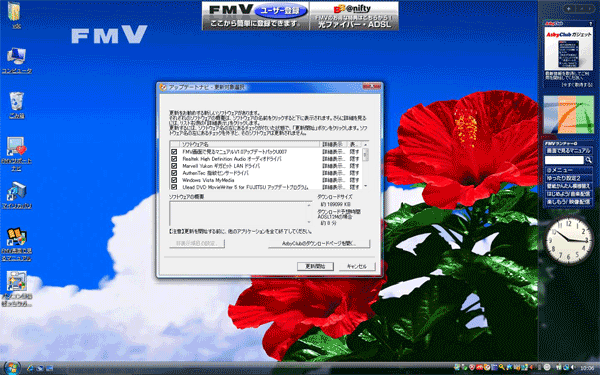Image resolution: width=600 pixels, height=375 pixels.
Task: Click the キャンセル button
Action: (x=357, y=266)
